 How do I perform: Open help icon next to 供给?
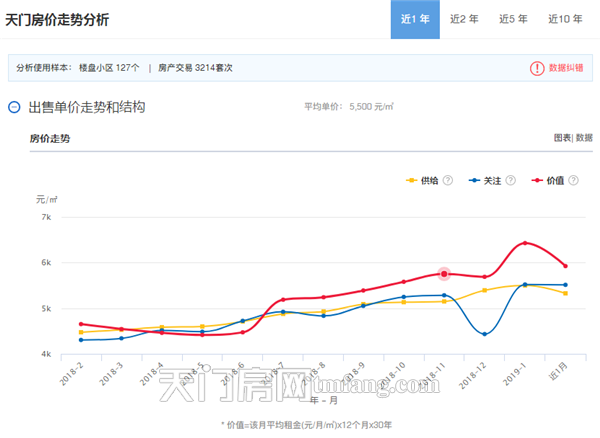[x=448, y=180]
